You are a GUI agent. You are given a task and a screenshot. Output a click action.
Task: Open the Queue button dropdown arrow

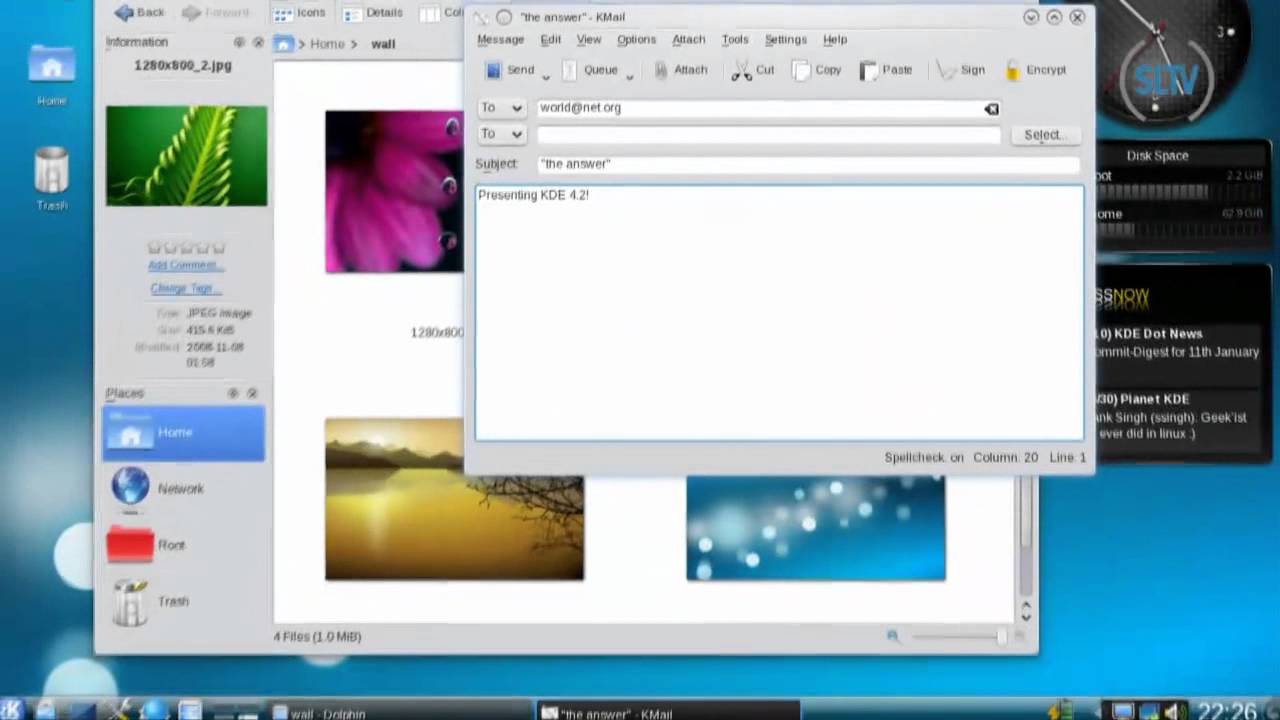[630, 75]
